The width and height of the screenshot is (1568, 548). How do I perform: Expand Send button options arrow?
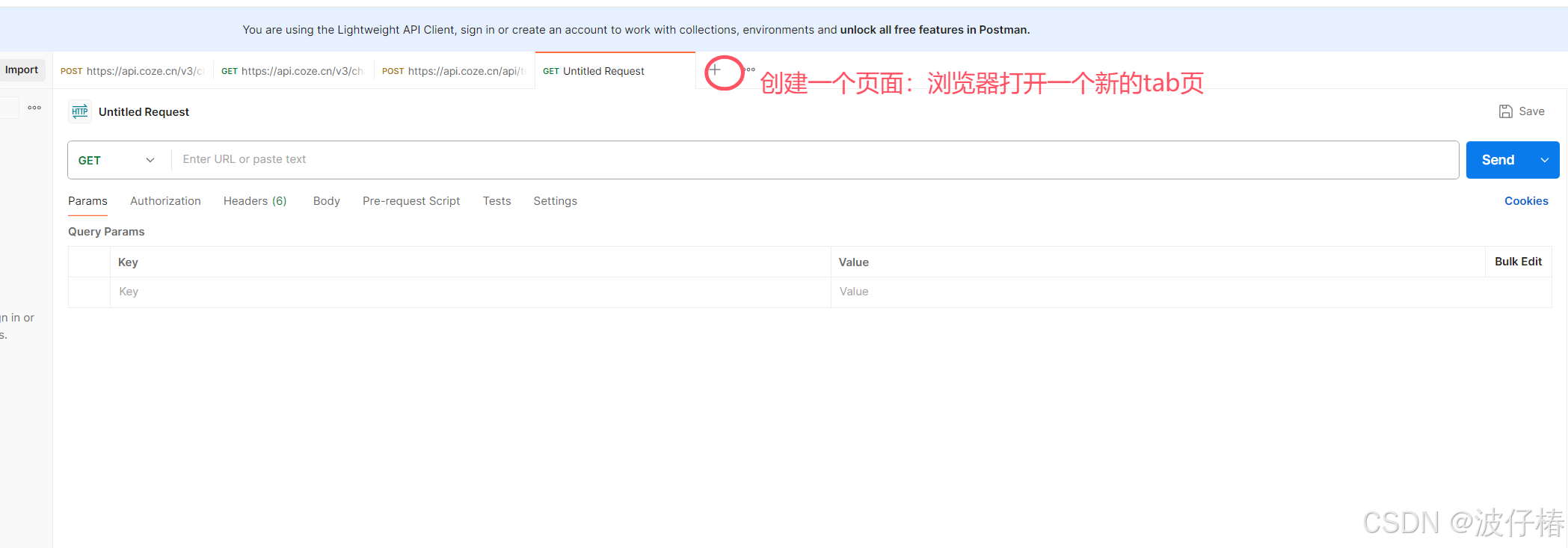pos(1545,160)
